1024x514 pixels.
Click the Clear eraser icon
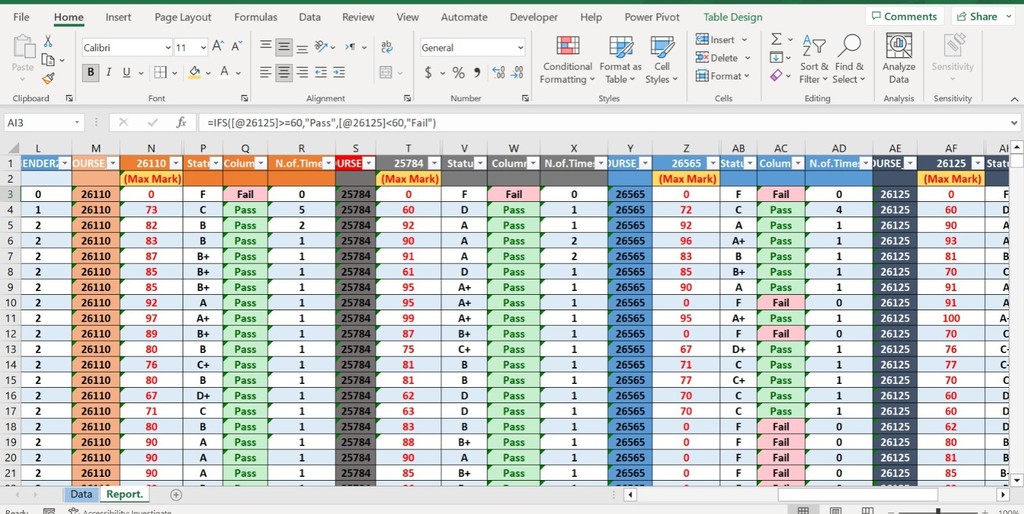(776, 76)
